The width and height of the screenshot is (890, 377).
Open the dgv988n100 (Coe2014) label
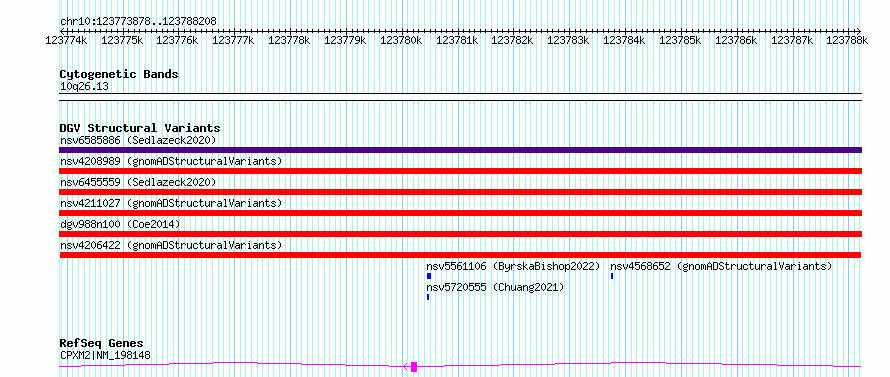[120, 224]
